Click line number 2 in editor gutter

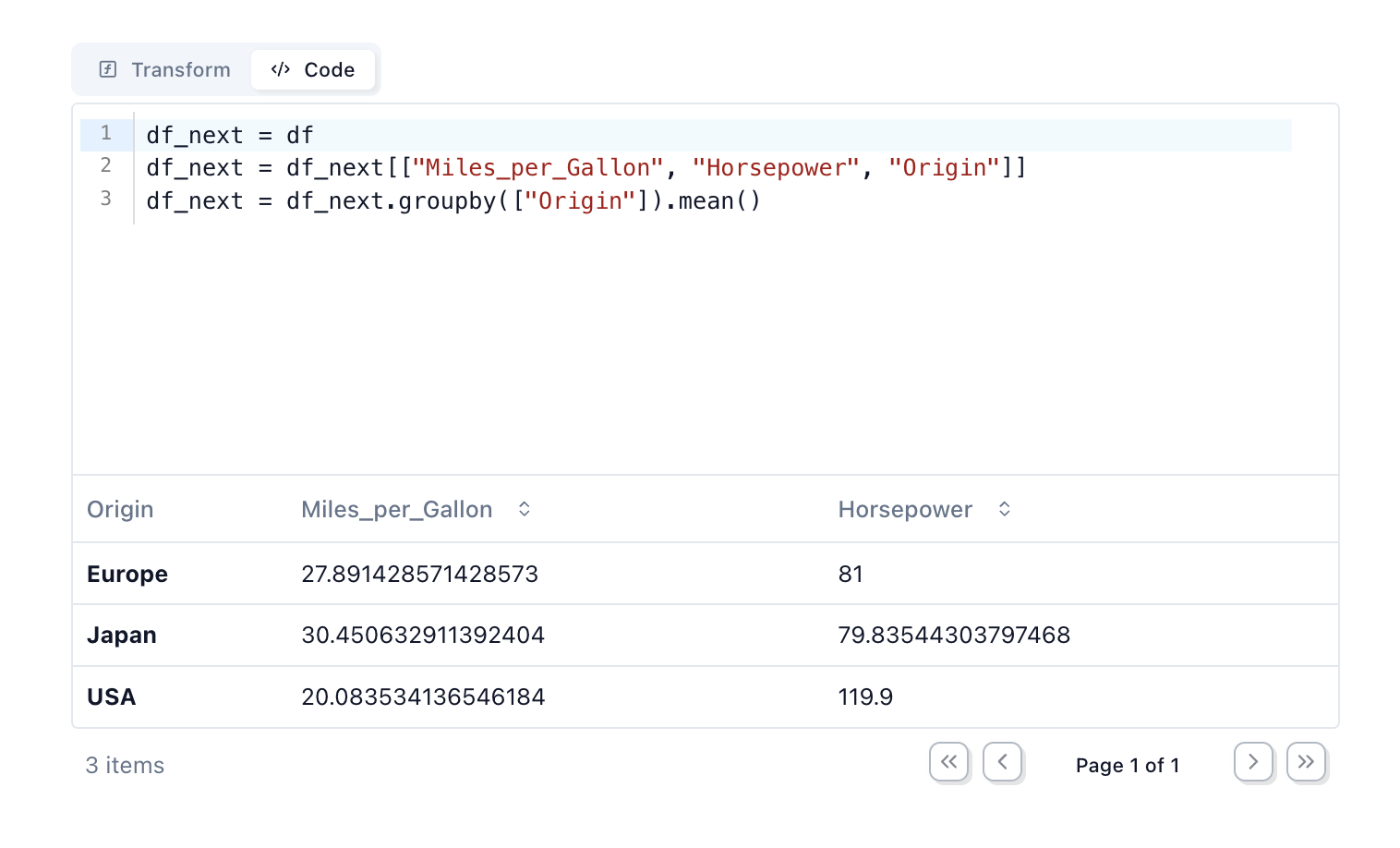106,165
